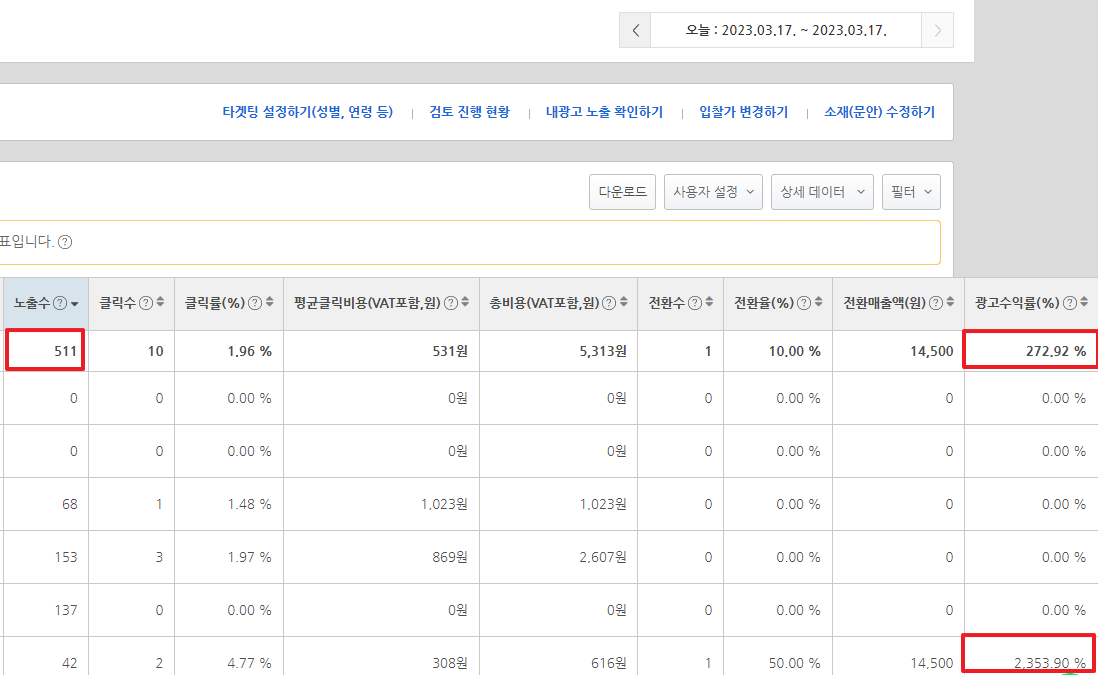Viewport: 1098px width, 675px height.
Task: Sort by 평균클릭비용 using its sort arrows
Action: [465, 302]
